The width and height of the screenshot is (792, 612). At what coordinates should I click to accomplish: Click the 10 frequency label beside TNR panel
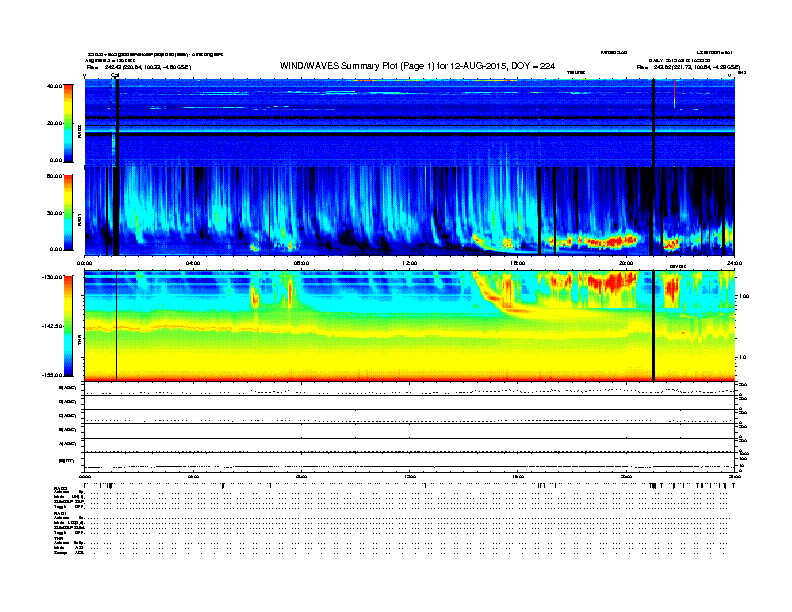[744, 357]
